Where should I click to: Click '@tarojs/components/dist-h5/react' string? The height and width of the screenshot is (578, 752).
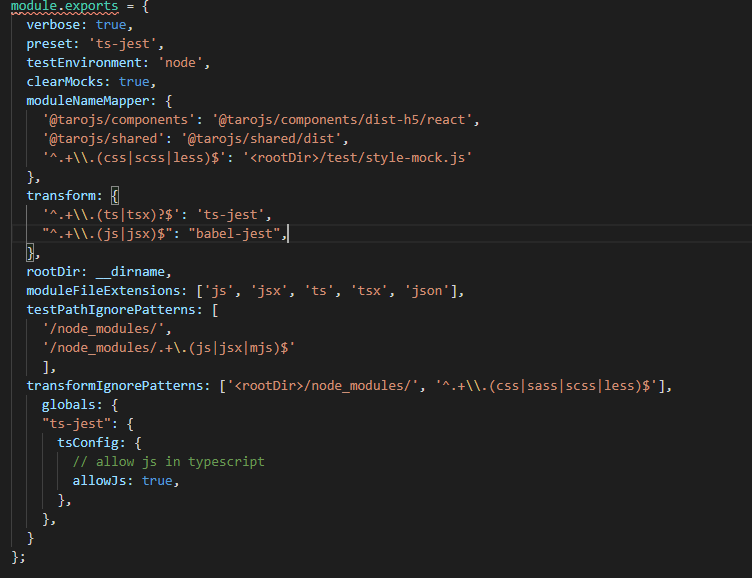342,120
